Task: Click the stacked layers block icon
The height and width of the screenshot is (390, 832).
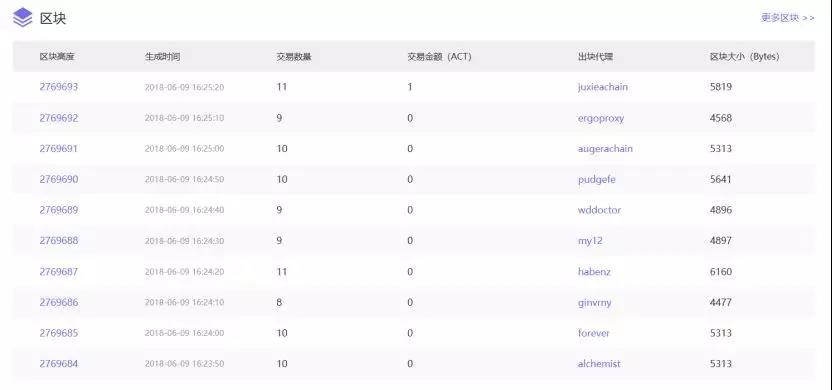Action: (x=22, y=18)
